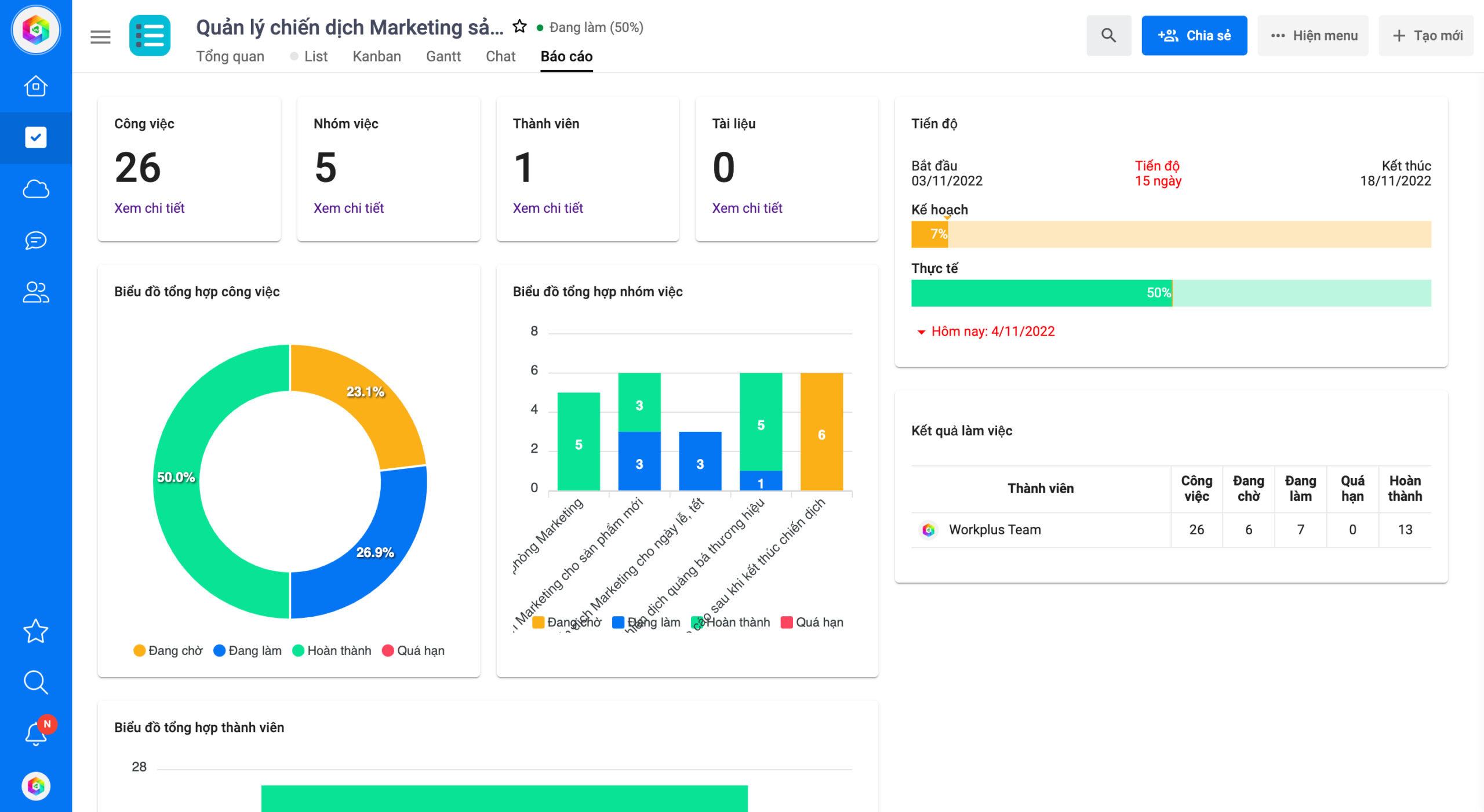Switch to the Kanban tab

tap(377, 56)
